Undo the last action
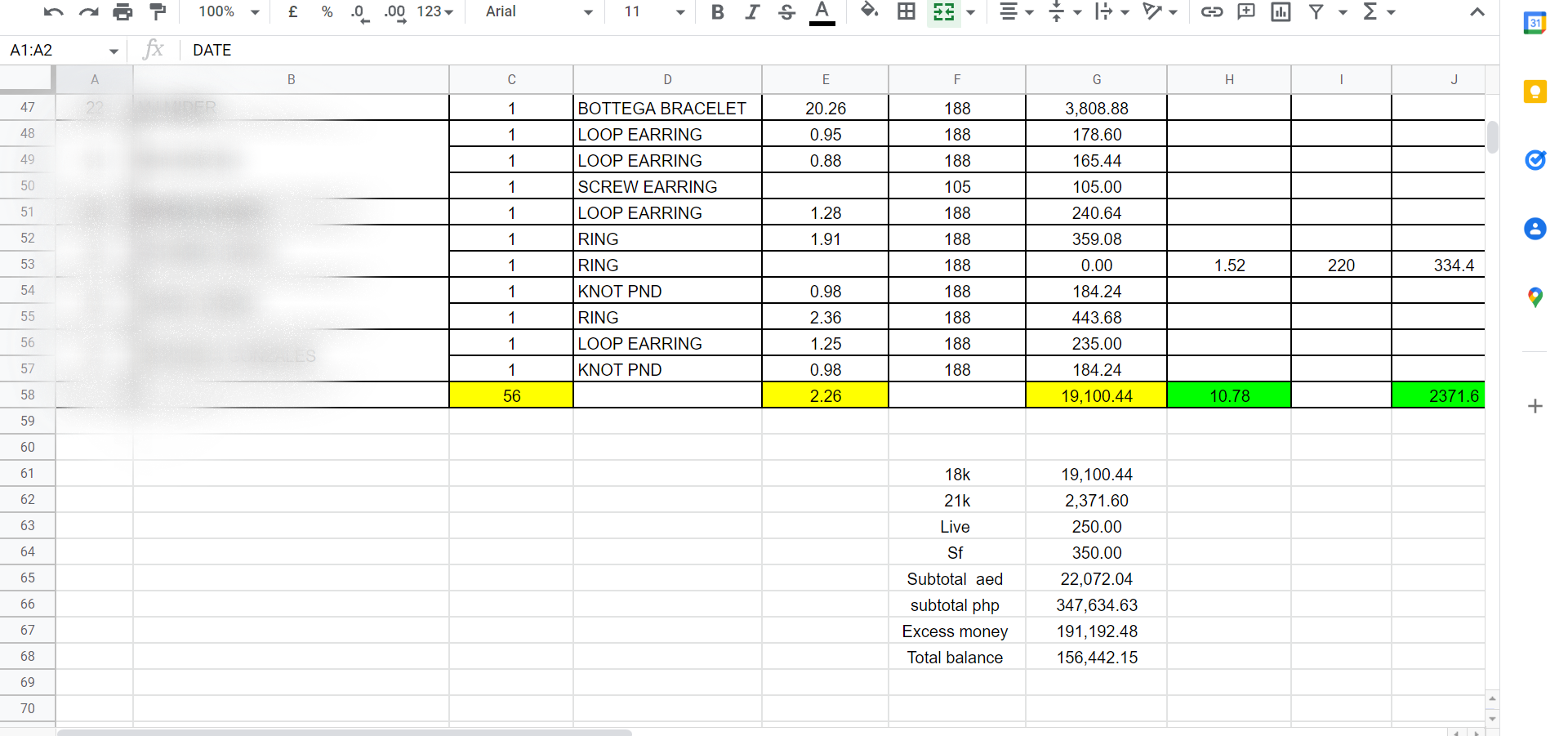 tap(54, 11)
